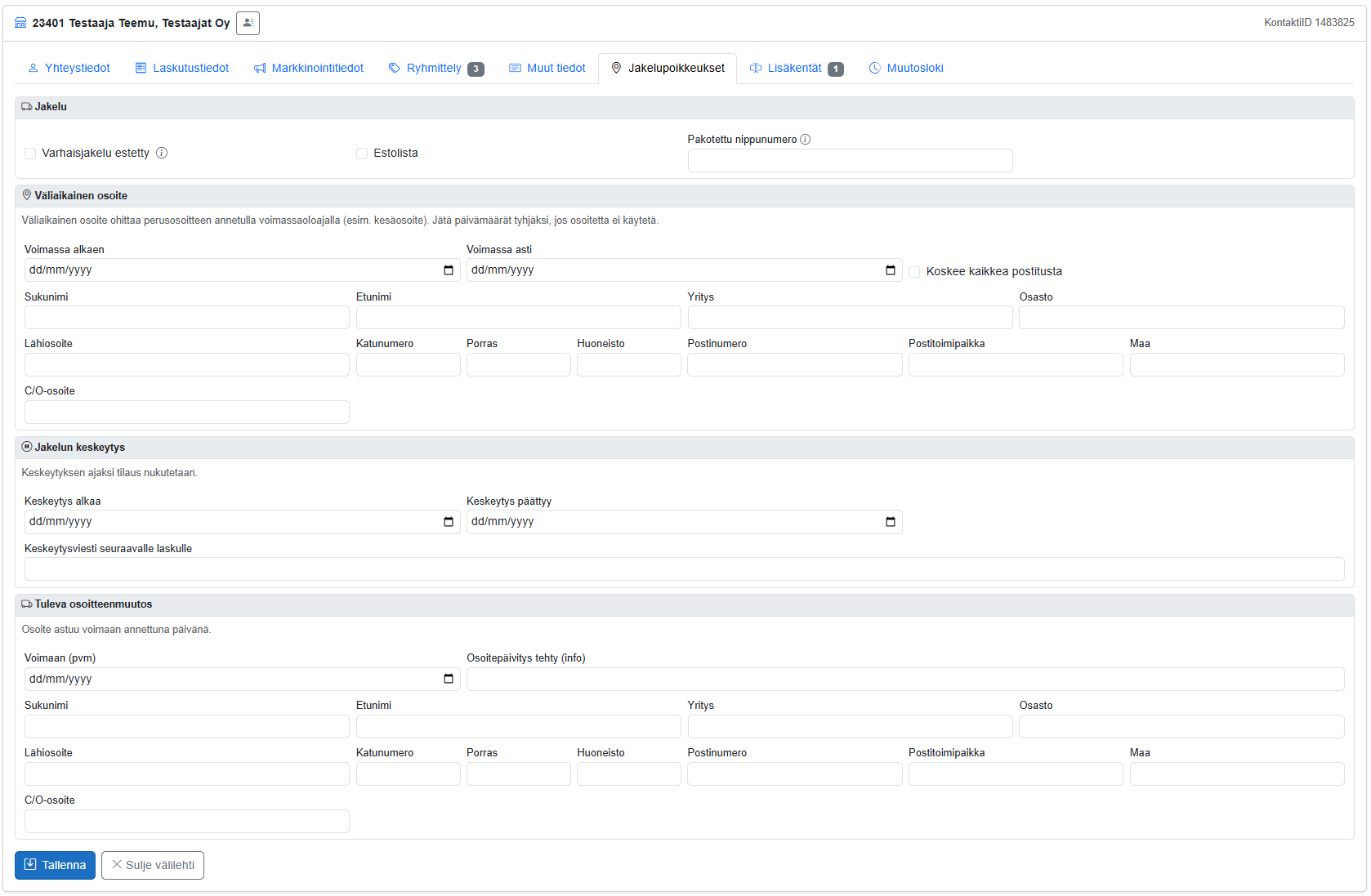The height and width of the screenshot is (896, 1371).
Task: Click Huoneisto field in Väliaikainen osoite
Action: pyautogui.click(x=629, y=365)
